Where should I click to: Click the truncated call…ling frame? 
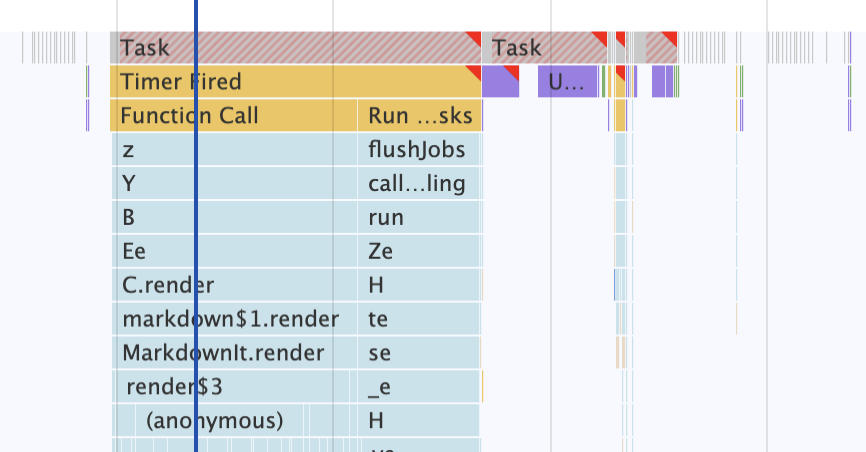pyautogui.click(x=420, y=184)
